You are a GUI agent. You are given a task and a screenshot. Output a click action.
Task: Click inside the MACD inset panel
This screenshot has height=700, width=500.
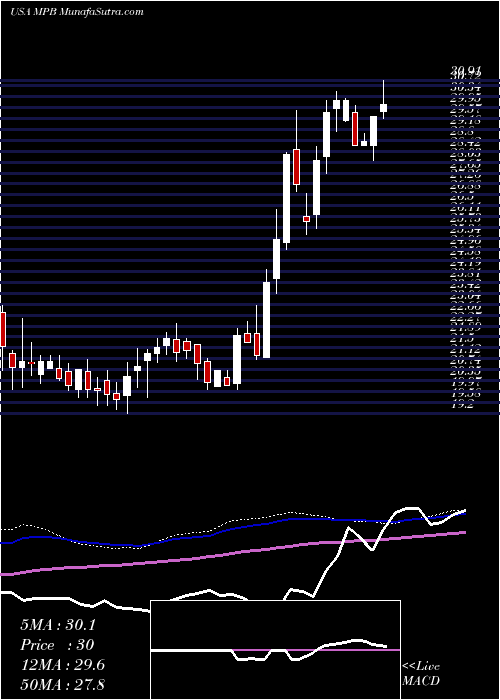pyautogui.click(x=275, y=650)
